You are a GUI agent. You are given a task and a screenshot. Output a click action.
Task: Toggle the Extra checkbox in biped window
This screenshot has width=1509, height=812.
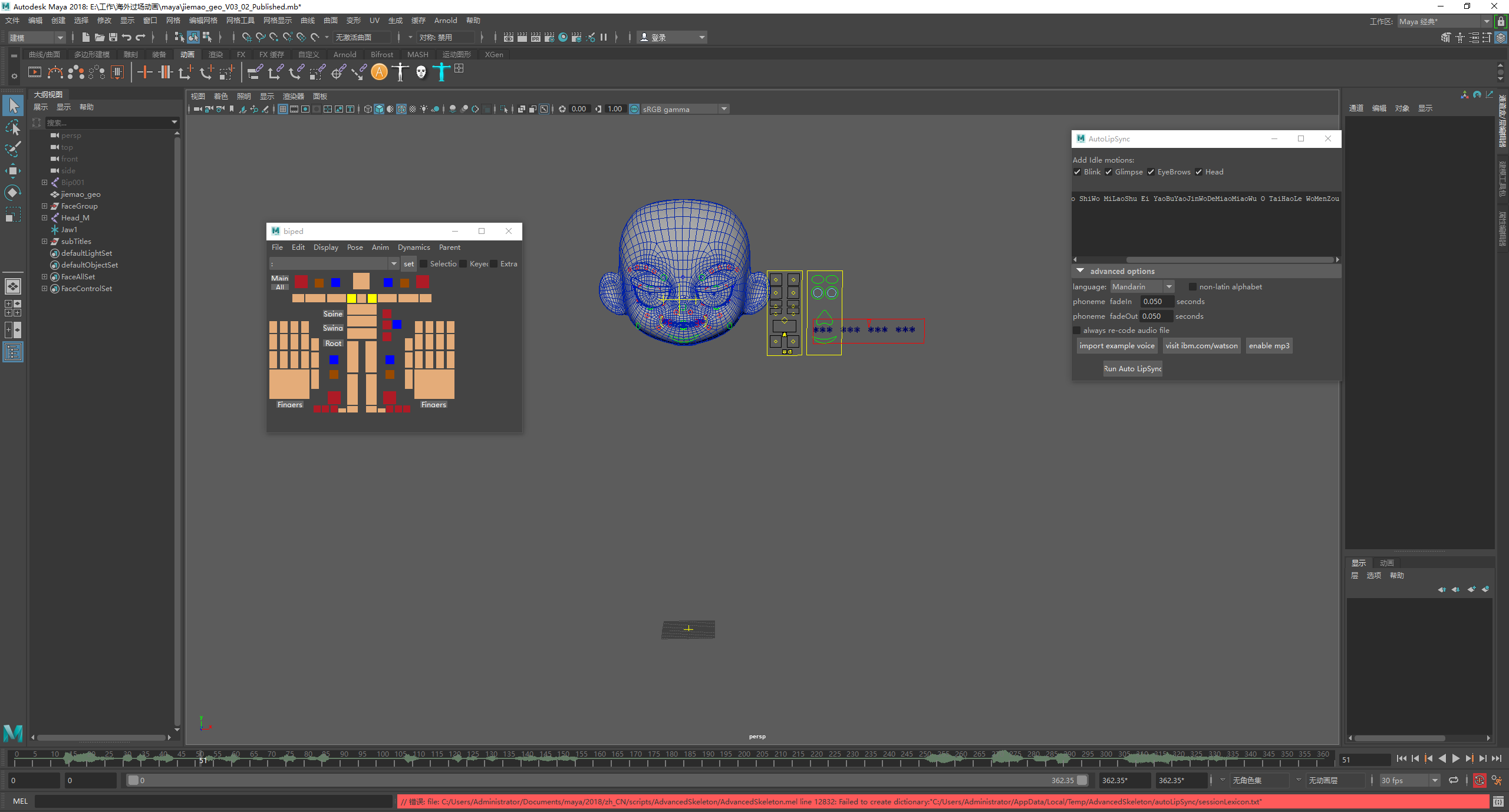494,264
